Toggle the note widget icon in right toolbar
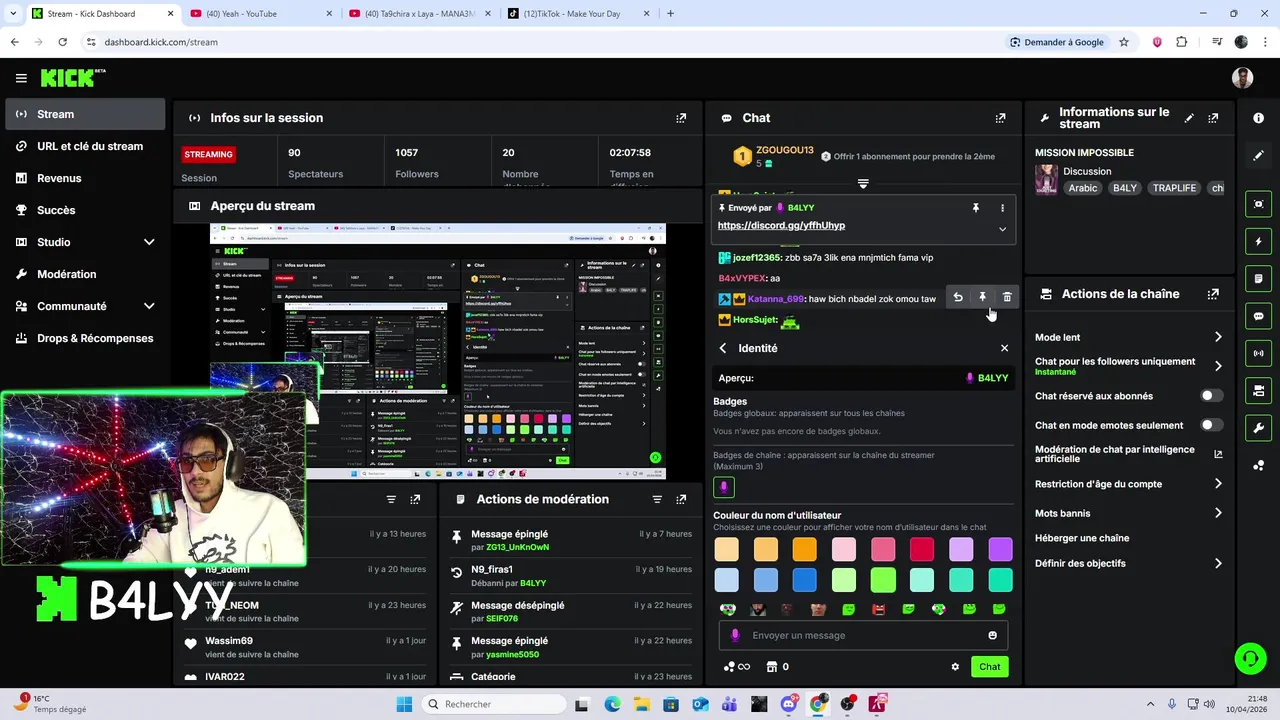The image size is (1280, 720). point(1258,278)
